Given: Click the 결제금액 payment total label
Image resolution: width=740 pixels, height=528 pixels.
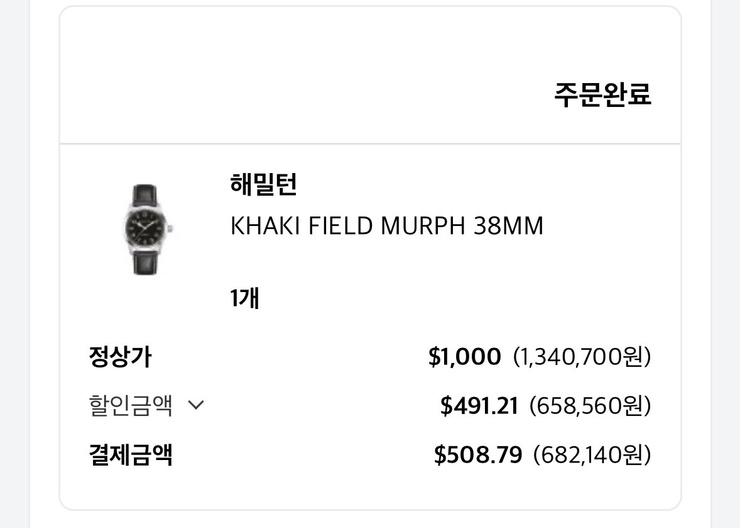Looking at the screenshot, I should [131, 455].
